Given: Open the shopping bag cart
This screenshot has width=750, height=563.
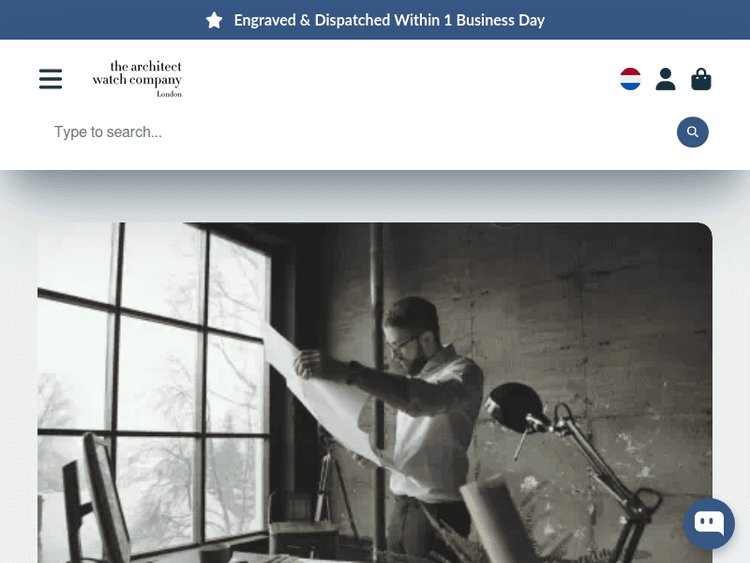Looking at the screenshot, I should coord(701,79).
